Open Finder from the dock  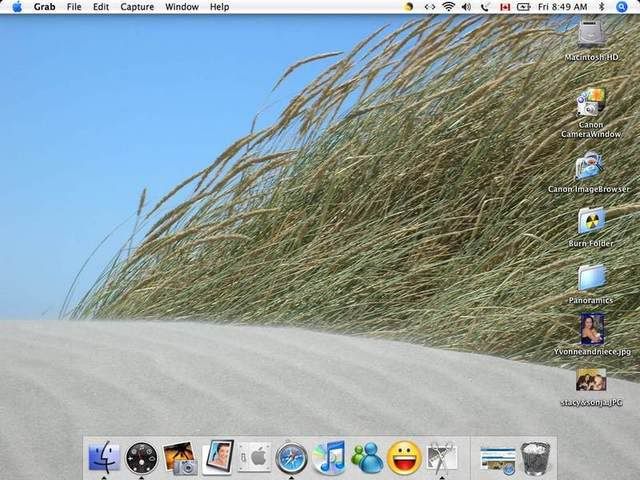[103, 457]
